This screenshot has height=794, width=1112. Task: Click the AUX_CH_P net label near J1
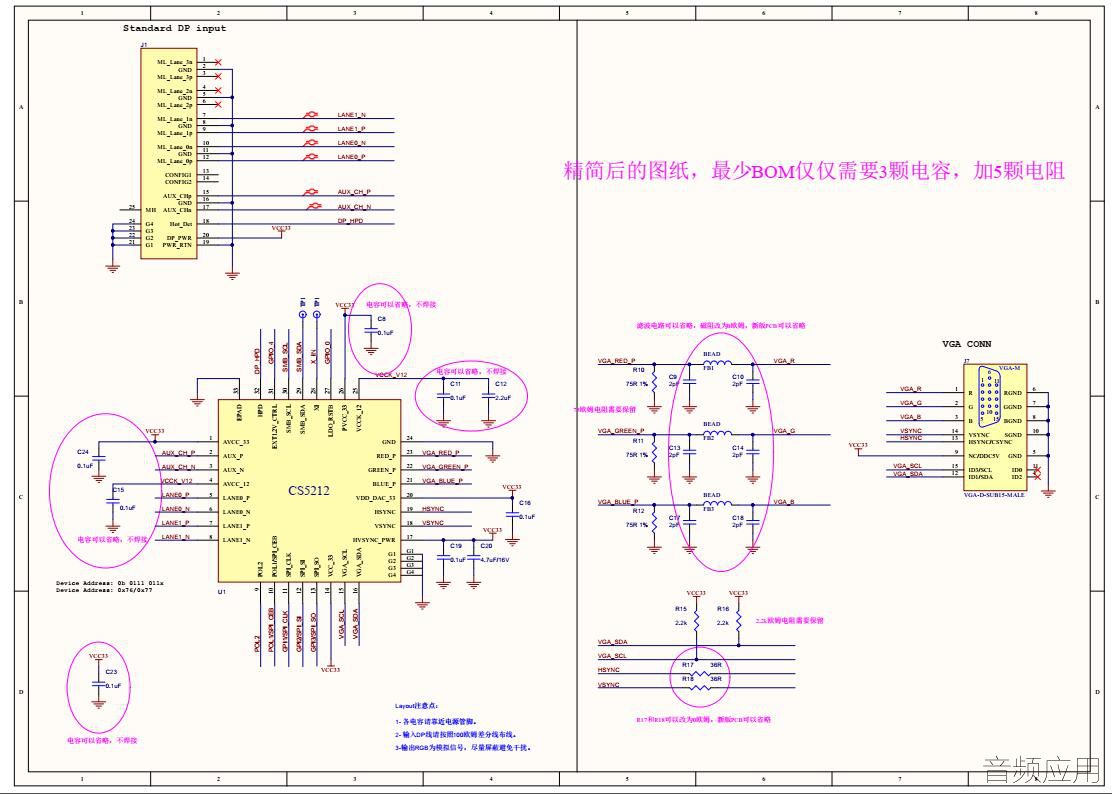coord(354,192)
